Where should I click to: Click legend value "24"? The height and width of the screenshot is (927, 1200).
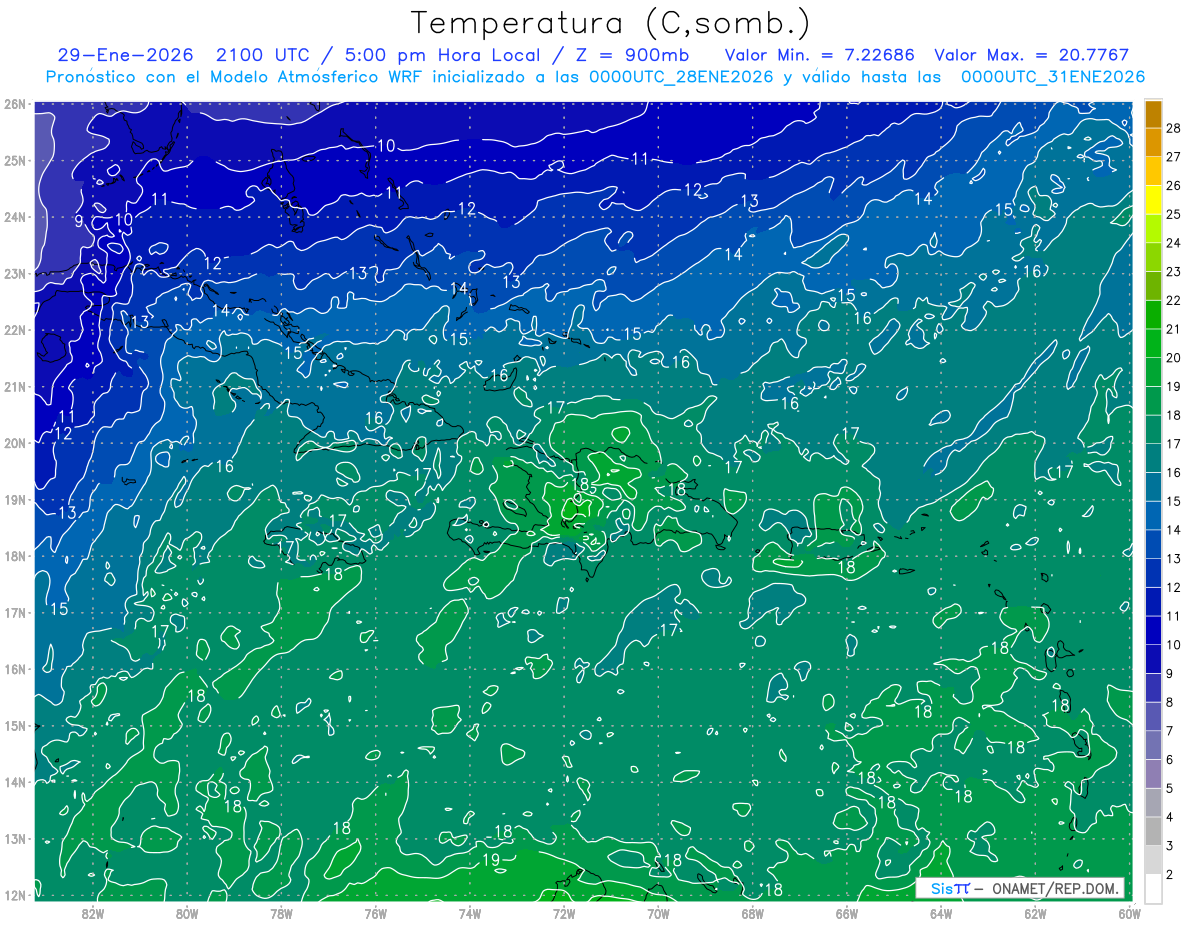(x=1173, y=243)
